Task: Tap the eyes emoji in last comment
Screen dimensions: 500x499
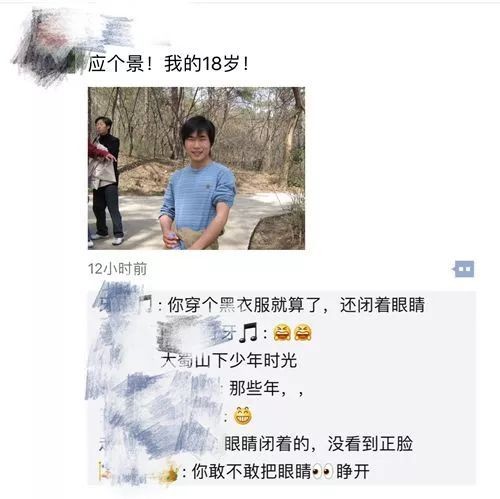Action: pos(323,472)
